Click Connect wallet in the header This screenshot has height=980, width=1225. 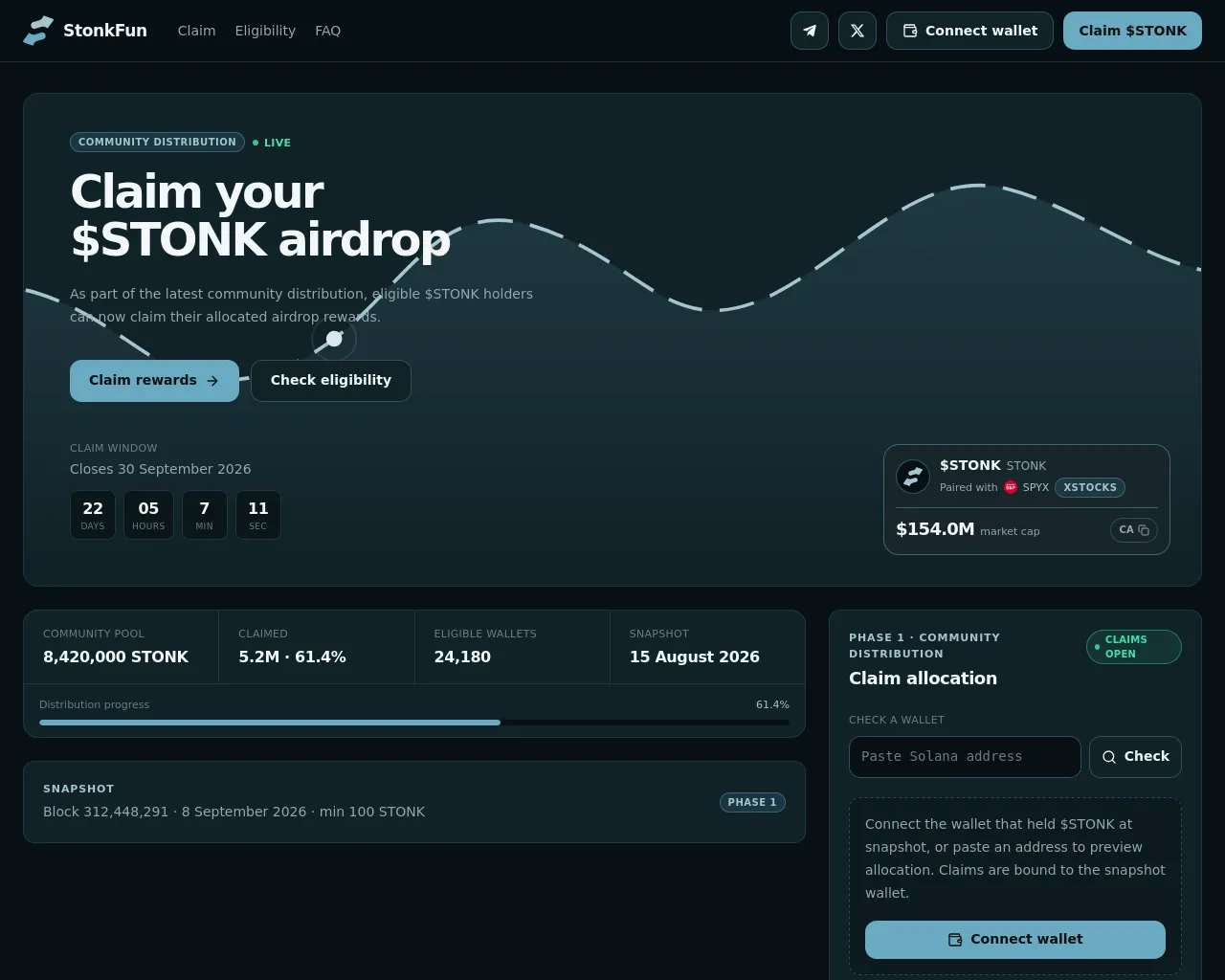coord(969,31)
